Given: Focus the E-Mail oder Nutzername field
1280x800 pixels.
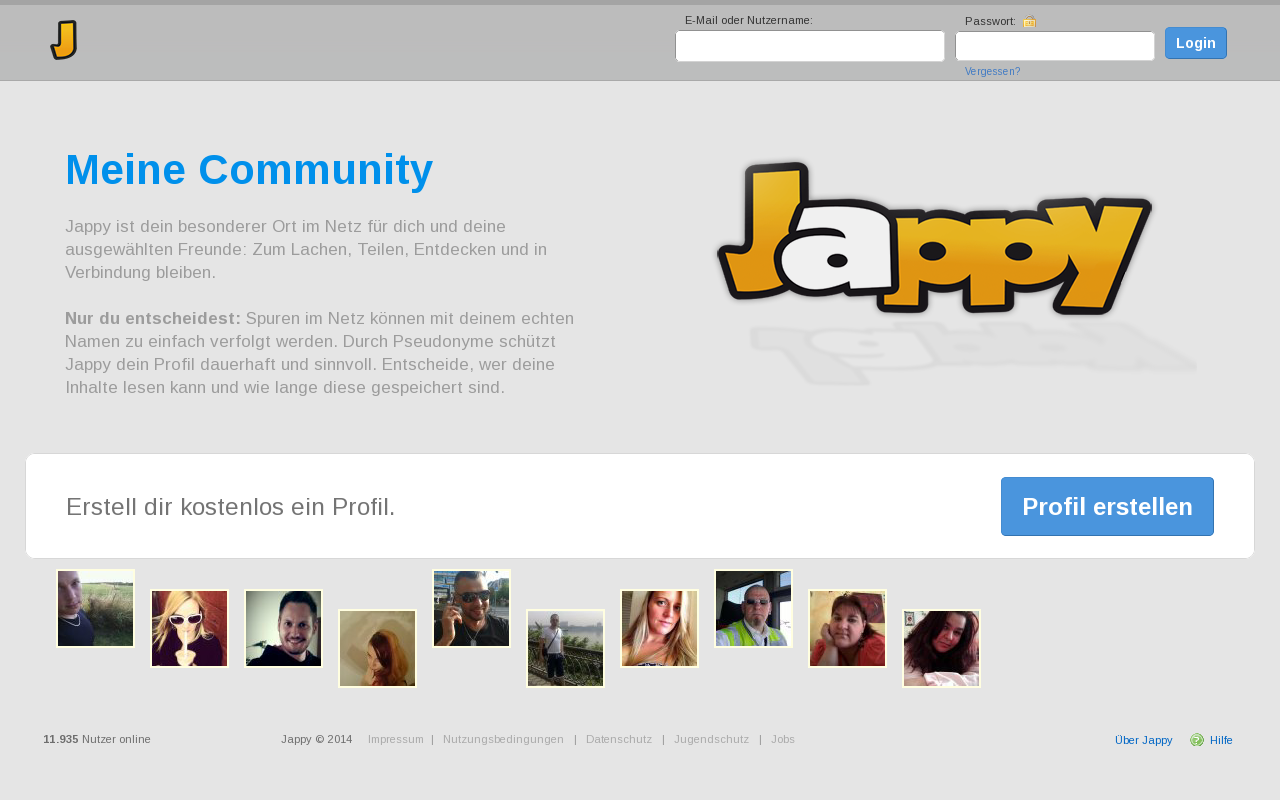Looking at the screenshot, I should point(810,46).
